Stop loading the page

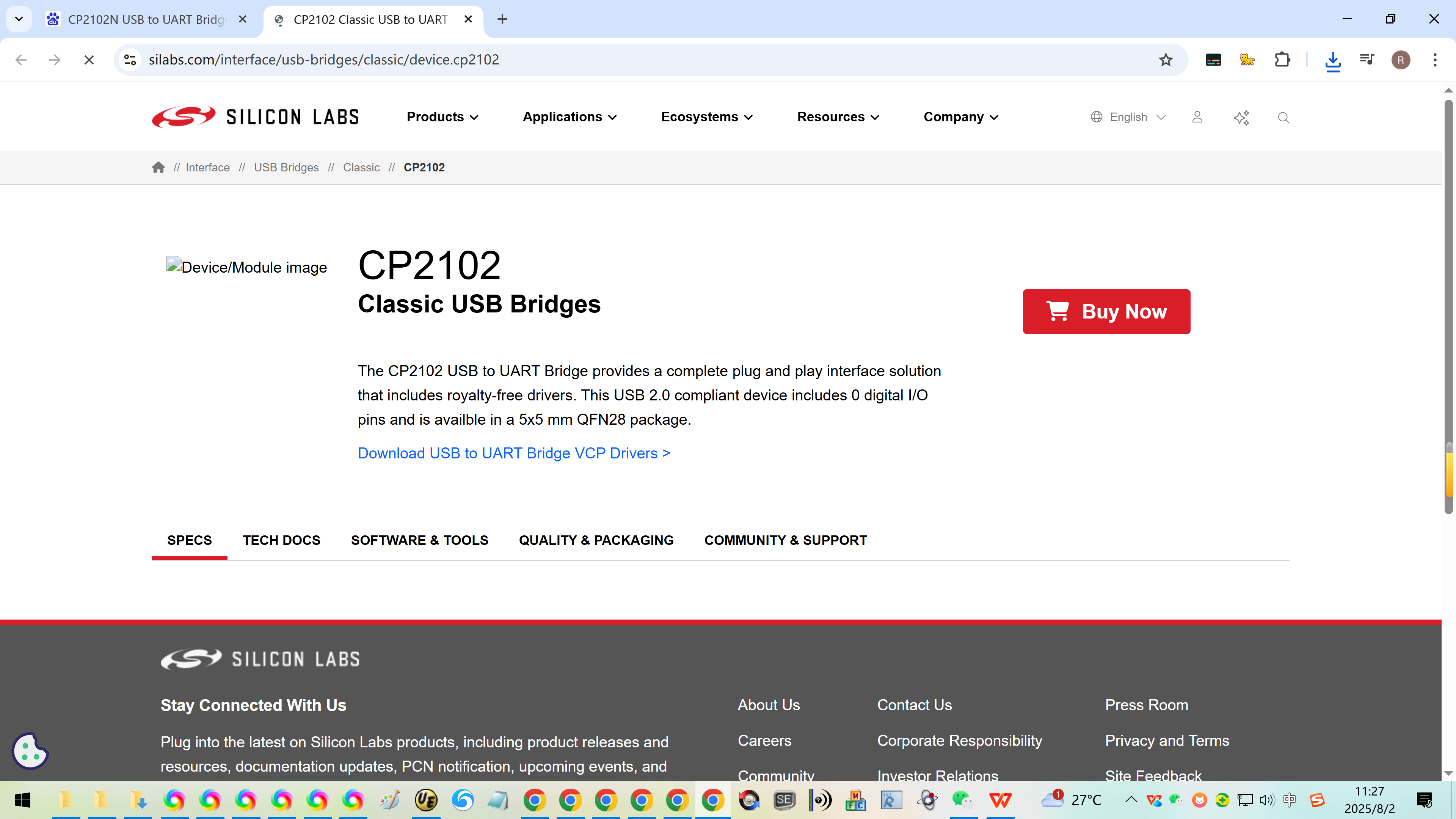[89, 60]
